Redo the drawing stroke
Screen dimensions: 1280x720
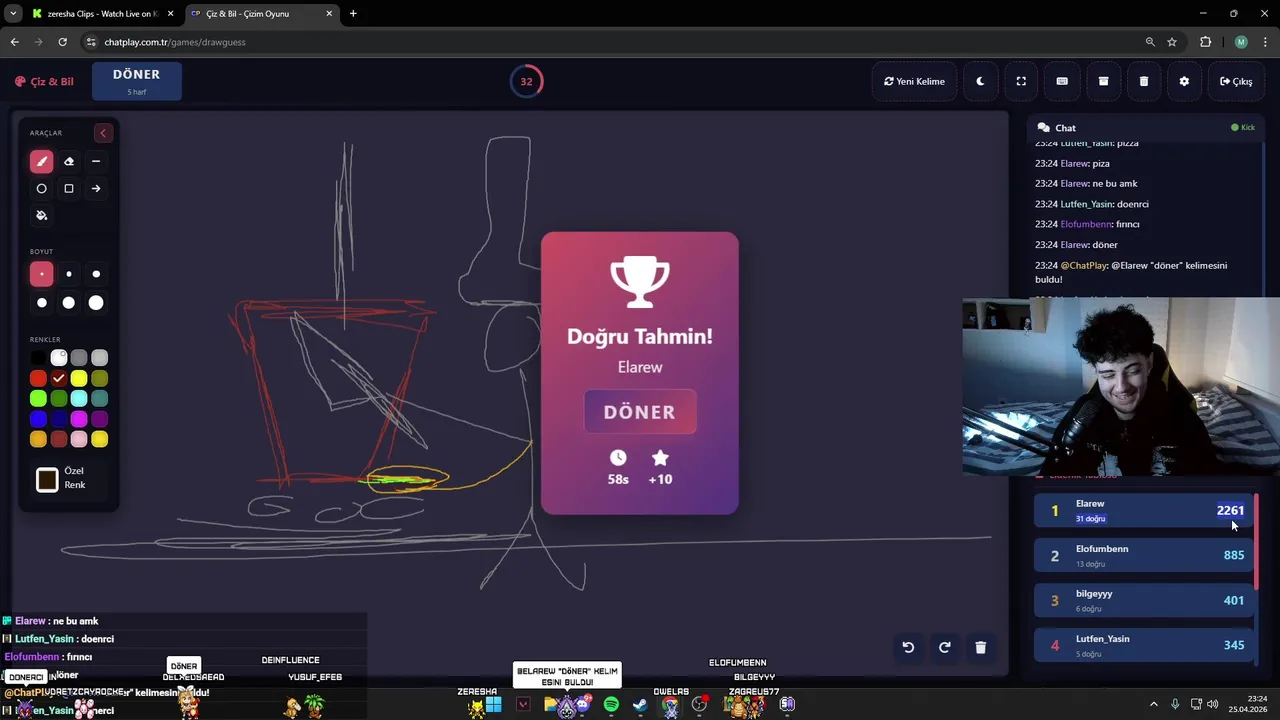(x=944, y=647)
